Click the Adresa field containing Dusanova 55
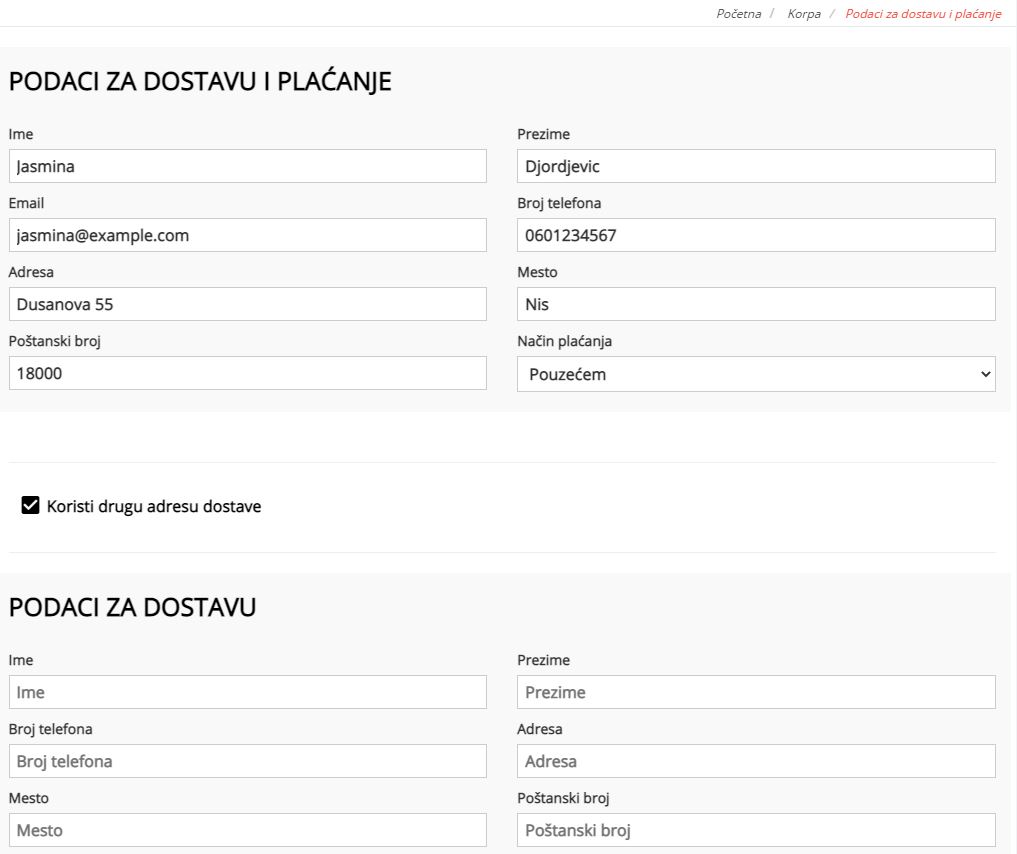 click(x=247, y=304)
